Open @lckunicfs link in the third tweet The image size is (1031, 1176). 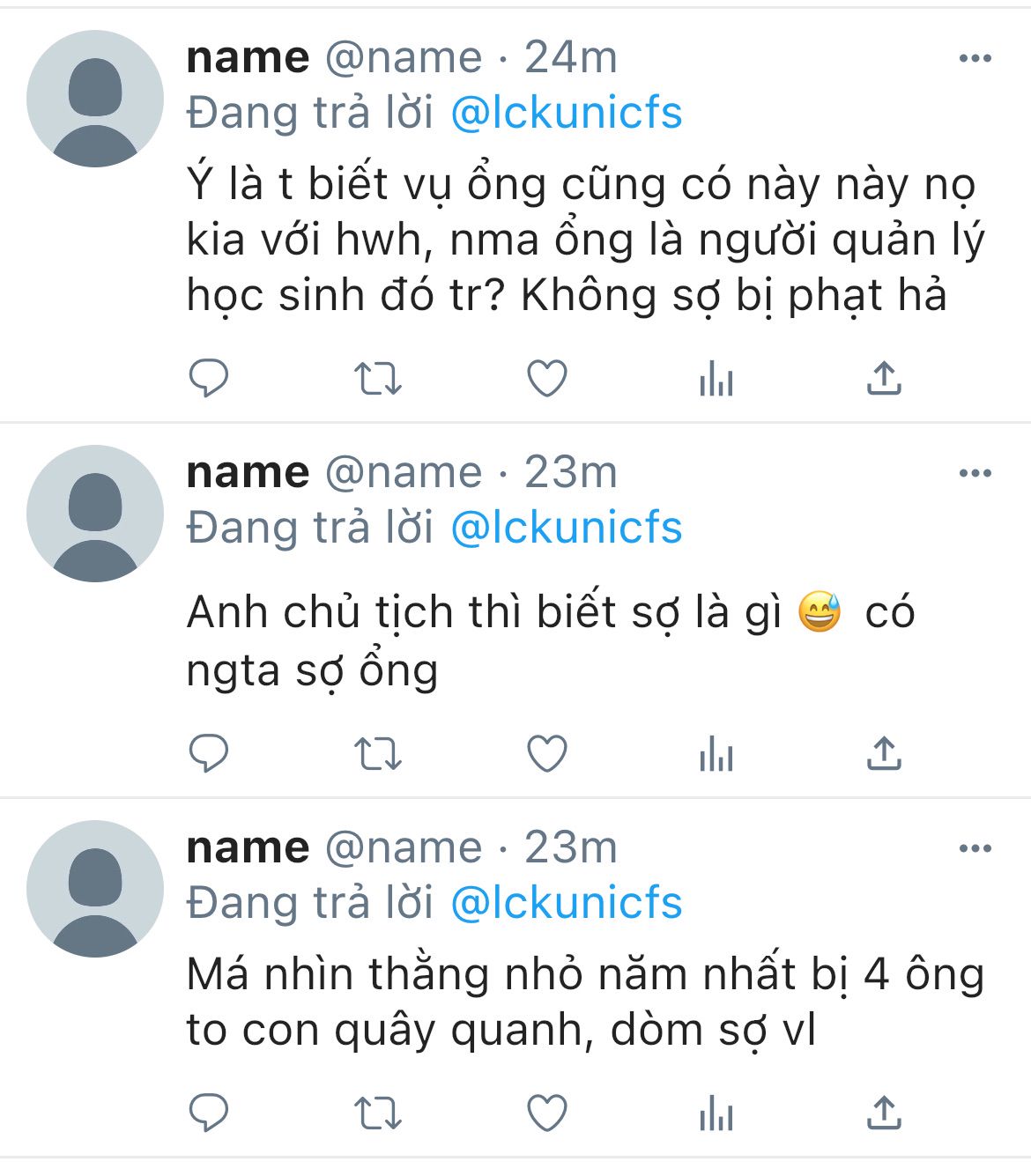567,903
